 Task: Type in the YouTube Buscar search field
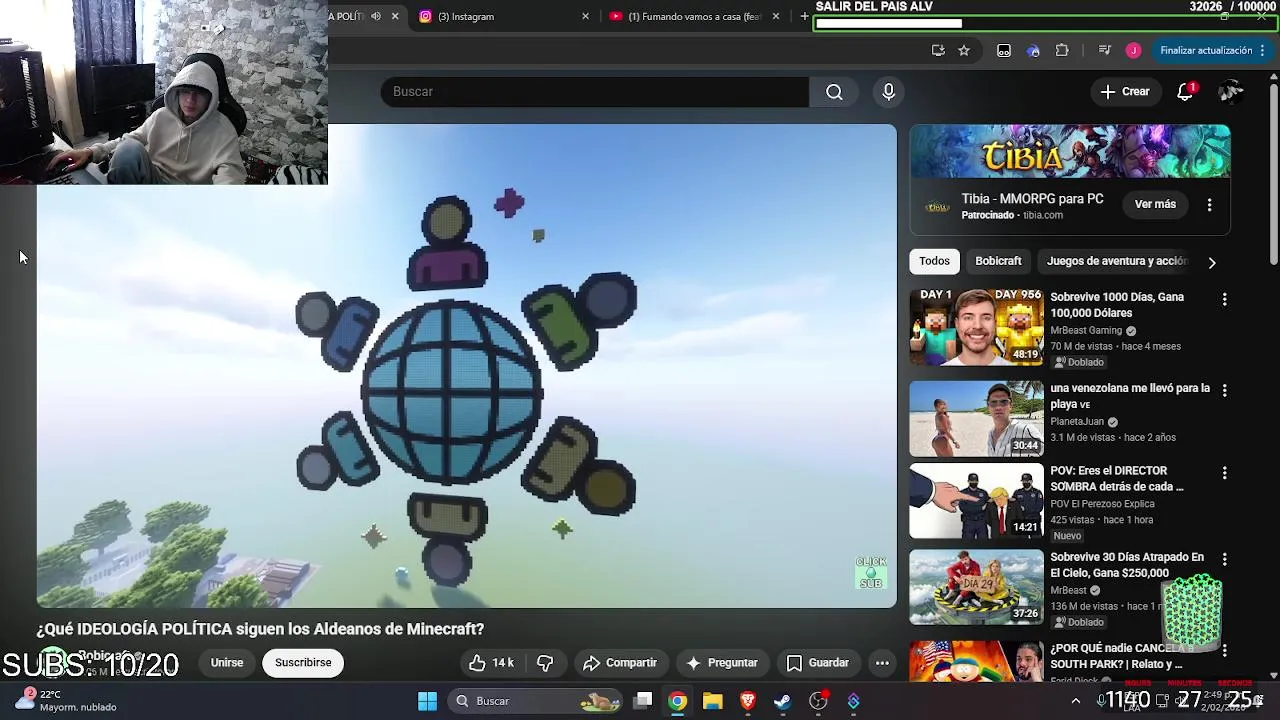595,92
